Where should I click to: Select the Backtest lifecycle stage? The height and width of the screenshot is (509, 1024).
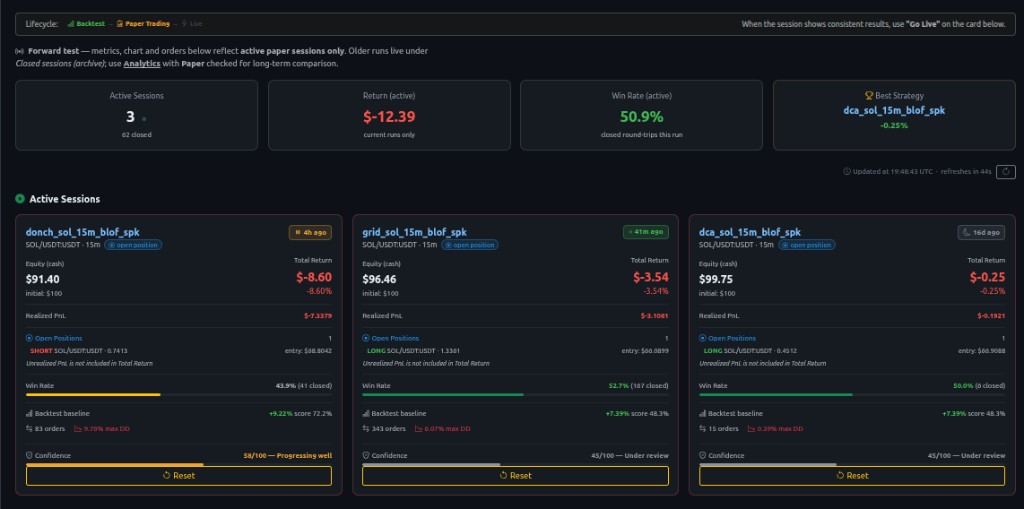[86, 24]
